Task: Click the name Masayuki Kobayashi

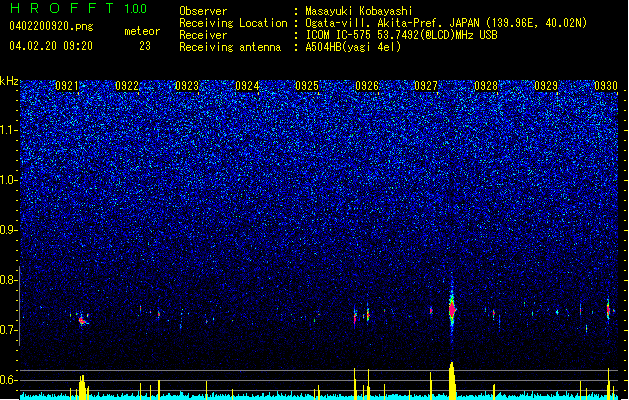Action: point(359,11)
